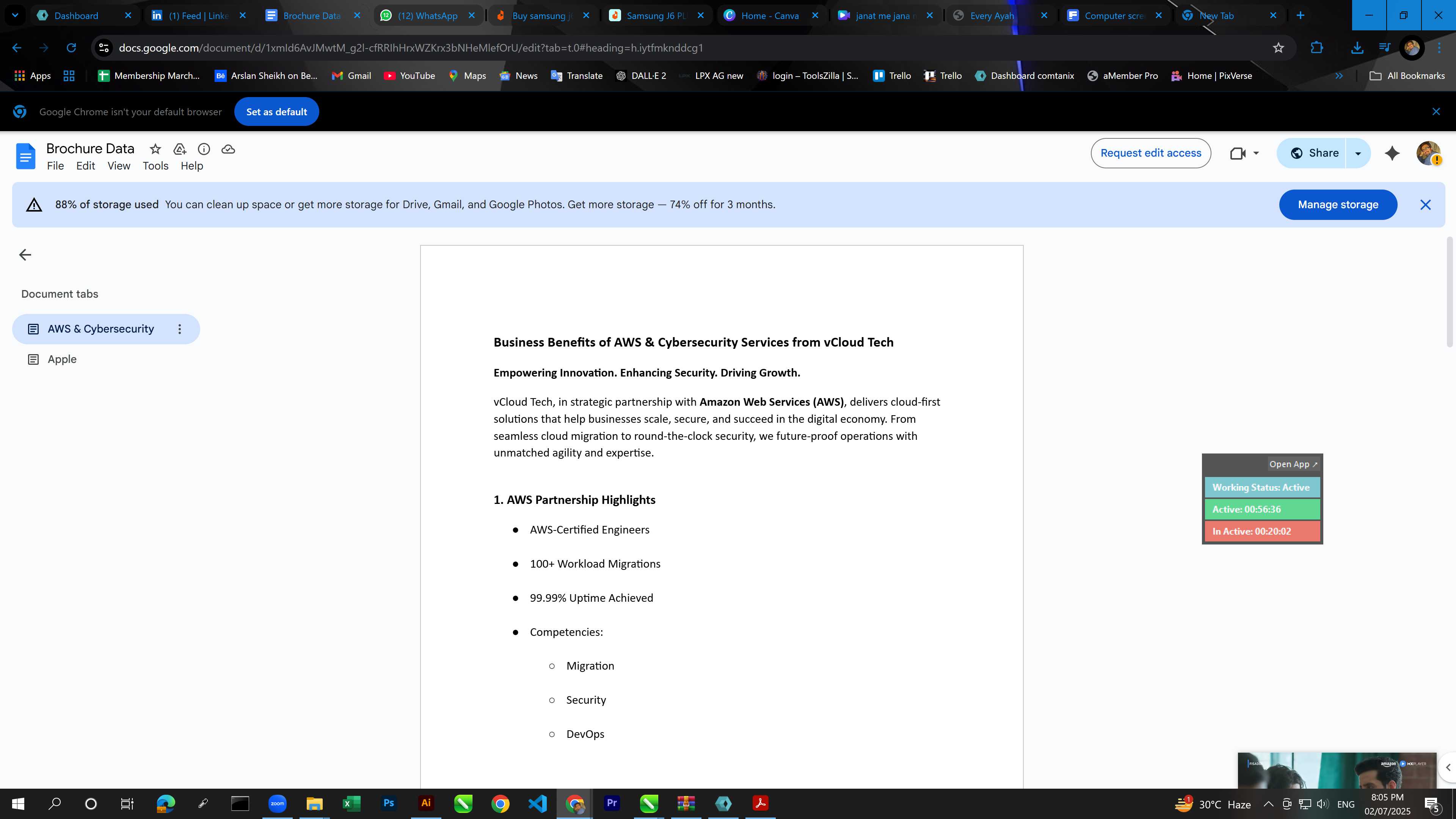Open Excel from the taskbar
The height and width of the screenshot is (819, 1456).
coord(351,803)
